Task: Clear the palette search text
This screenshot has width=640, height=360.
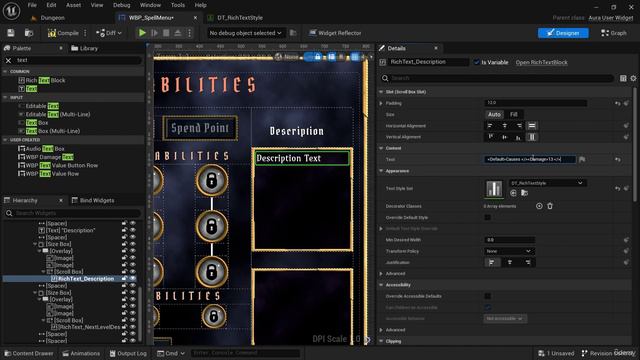Action: [8, 60]
